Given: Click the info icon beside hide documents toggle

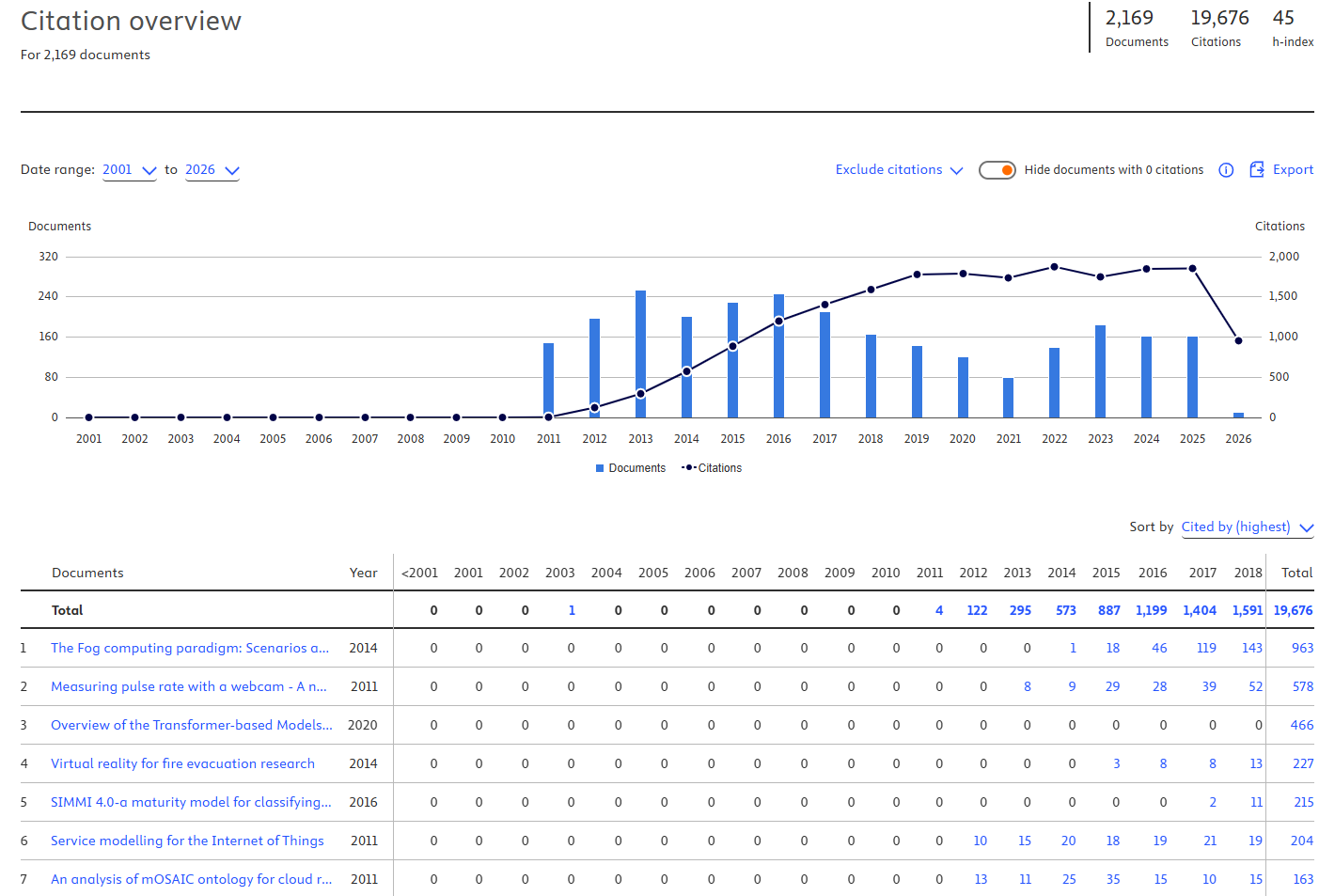Looking at the screenshot, I should [1226, 170].
